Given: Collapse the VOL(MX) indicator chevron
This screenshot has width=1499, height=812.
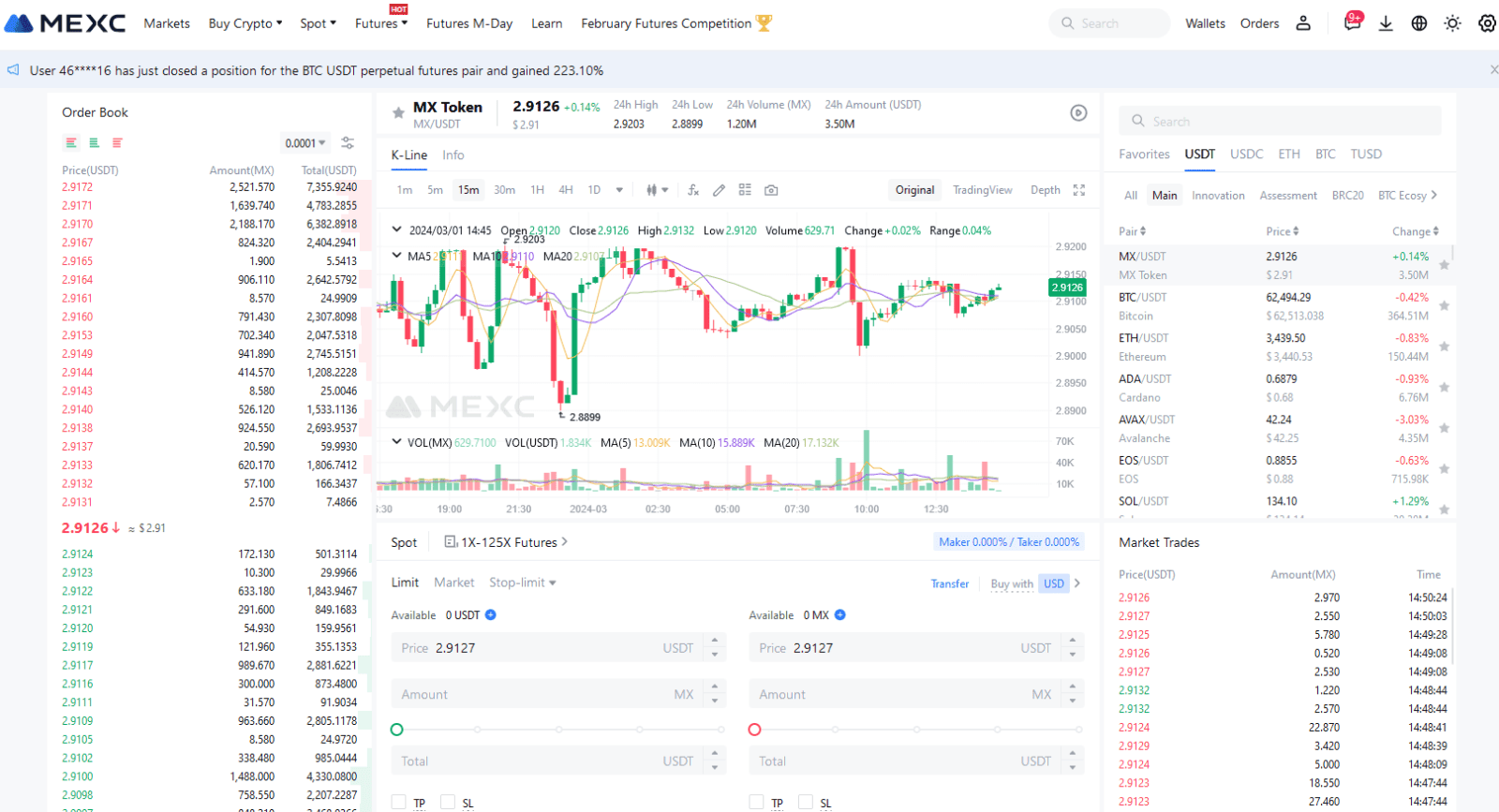Looking at the screenshot, I should (396, 442).
